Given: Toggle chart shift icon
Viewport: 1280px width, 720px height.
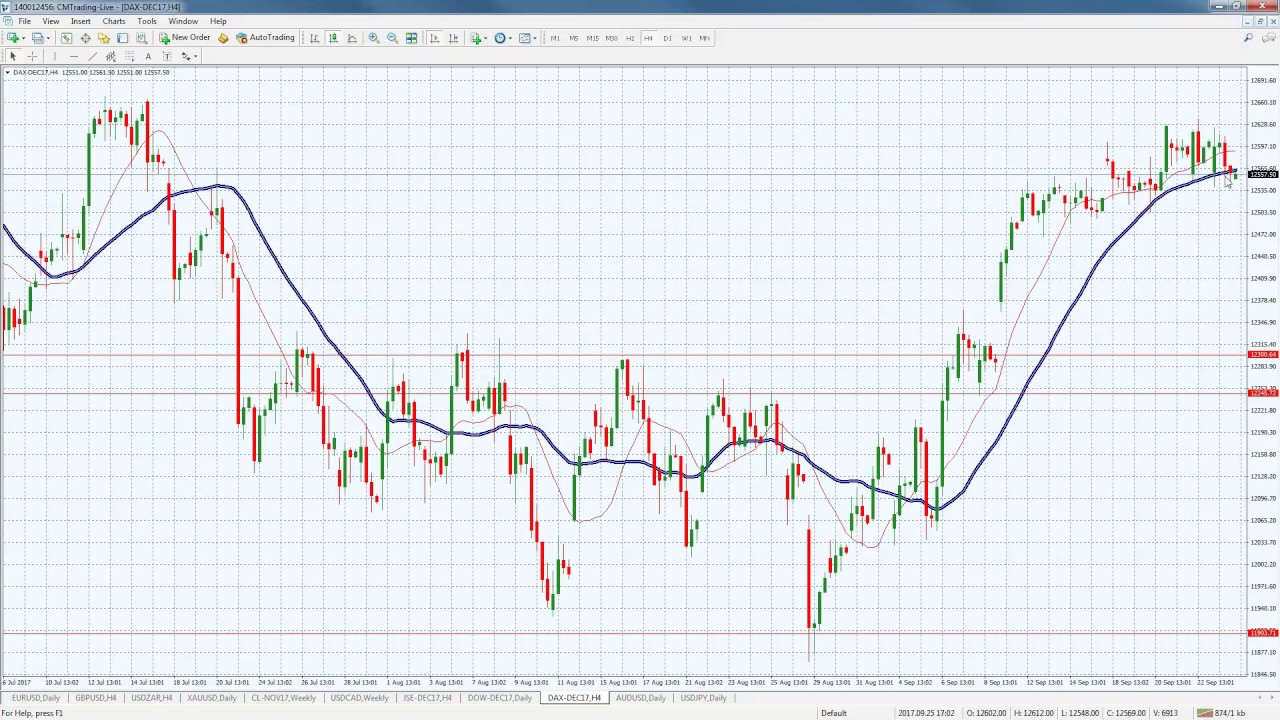Looking at the screenshot, I should pyautogui.click(x=453, y=38).
